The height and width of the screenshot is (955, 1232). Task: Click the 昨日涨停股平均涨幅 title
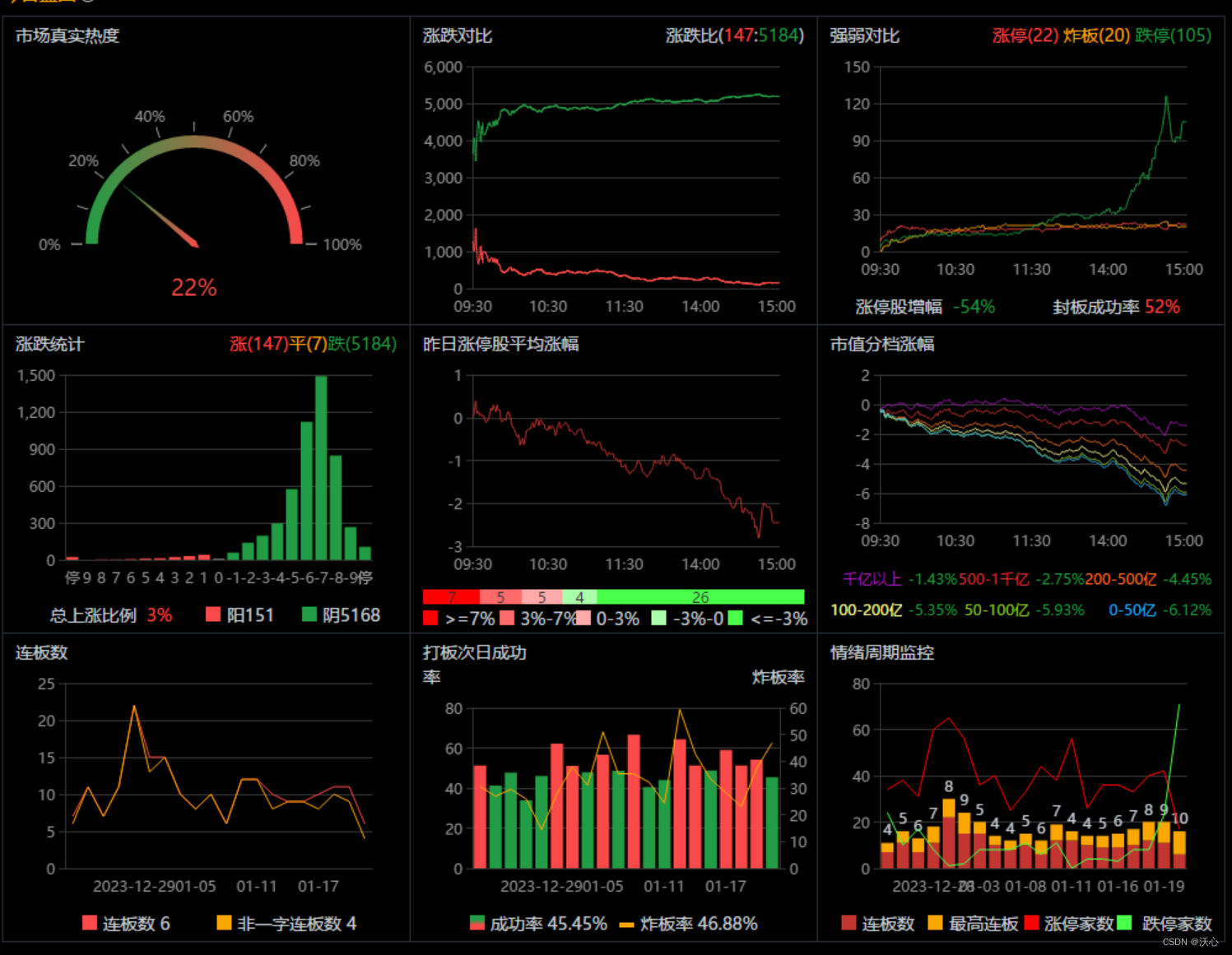coord(501,345)
